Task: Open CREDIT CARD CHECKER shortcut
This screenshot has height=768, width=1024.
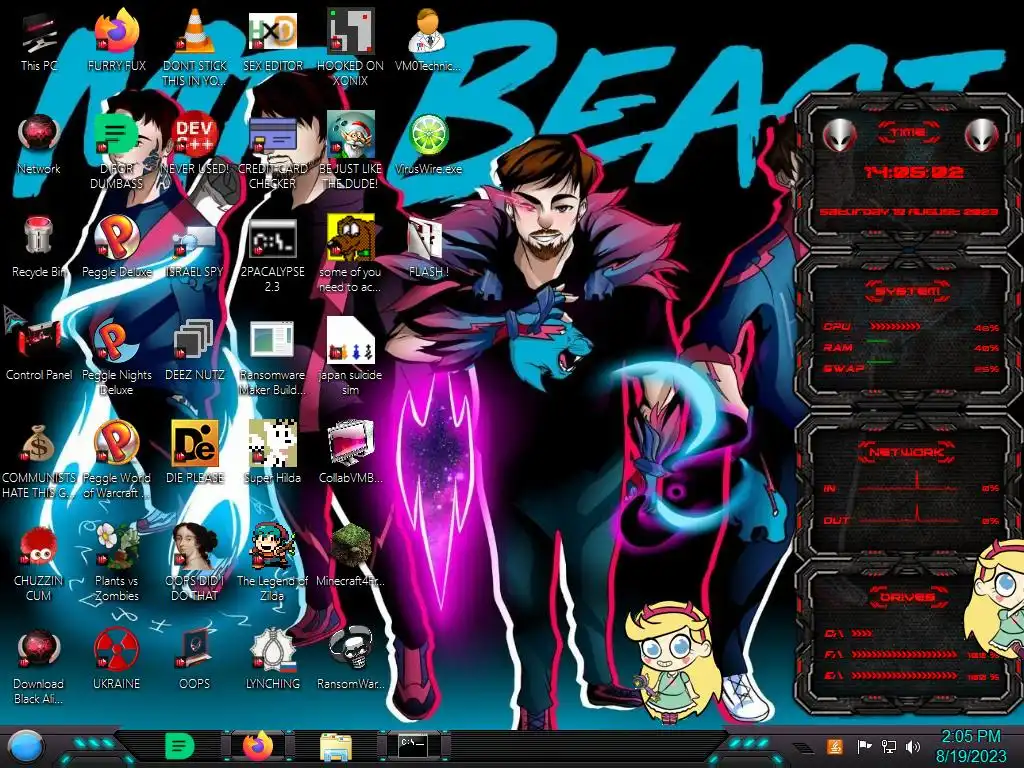Action: coord(272,152)
